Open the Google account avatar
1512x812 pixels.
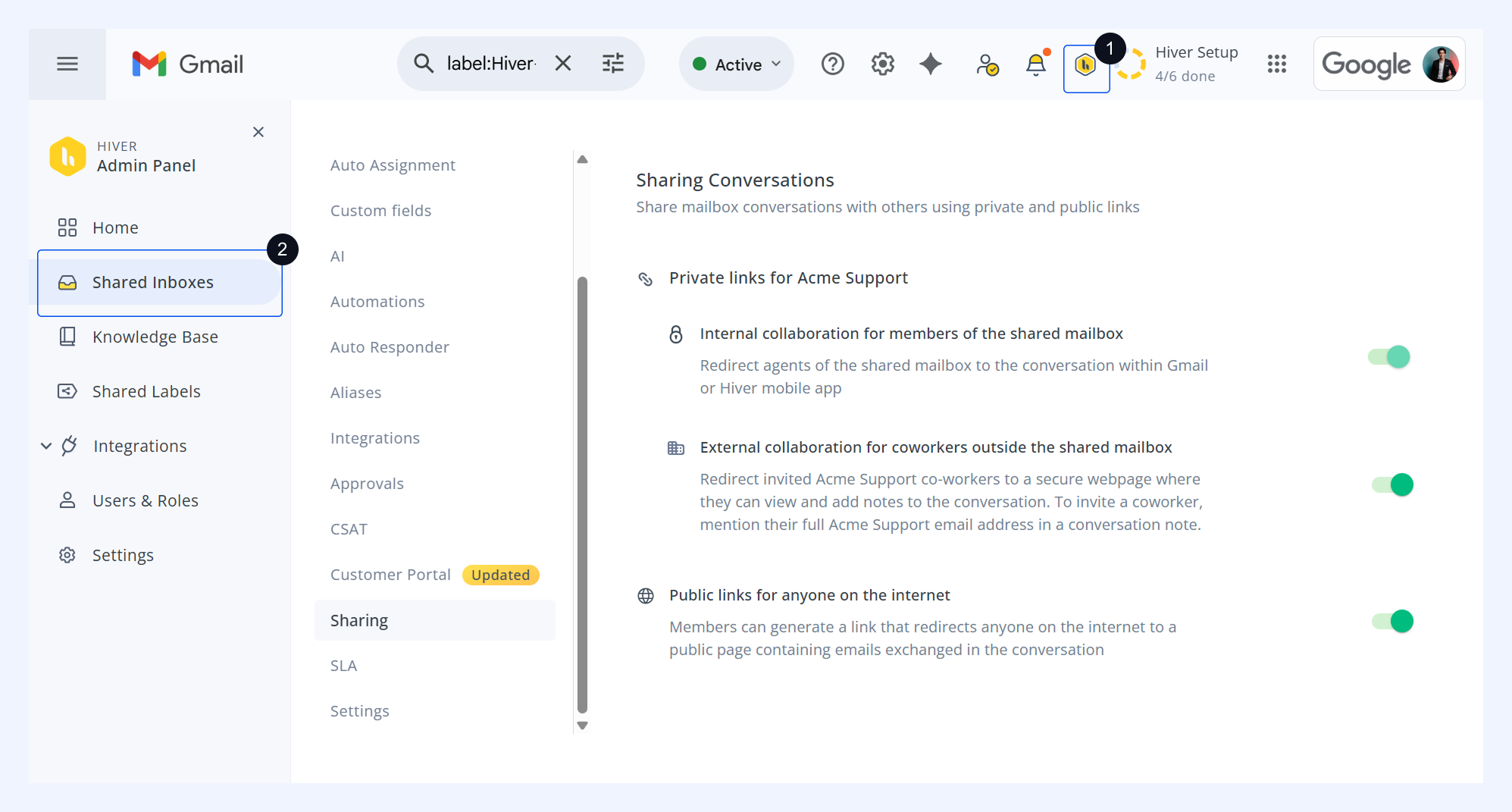point(1440,64)
